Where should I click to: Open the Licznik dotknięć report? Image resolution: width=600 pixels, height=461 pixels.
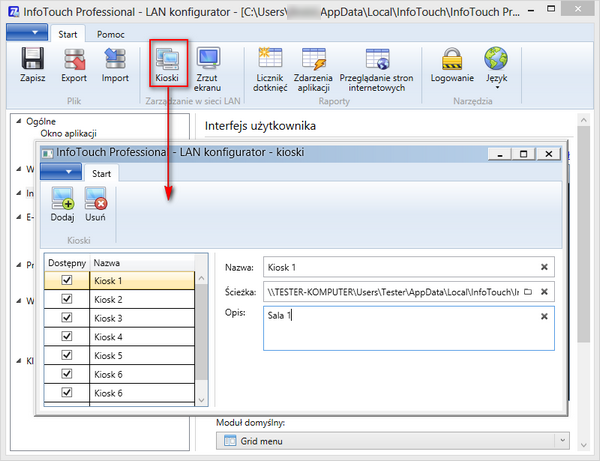[x=270, y=69]
